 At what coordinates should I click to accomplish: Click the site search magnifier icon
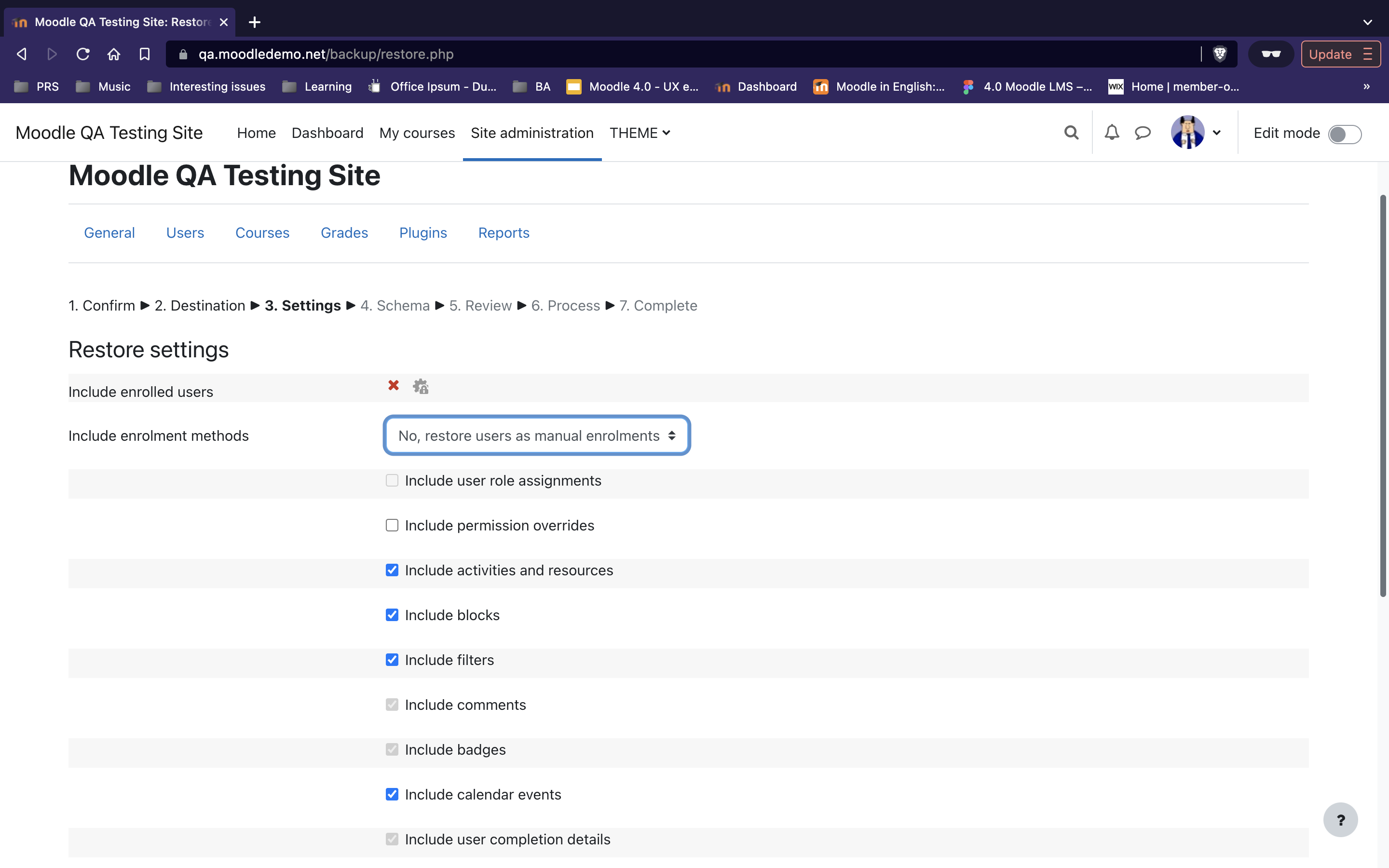[1071, 133]
